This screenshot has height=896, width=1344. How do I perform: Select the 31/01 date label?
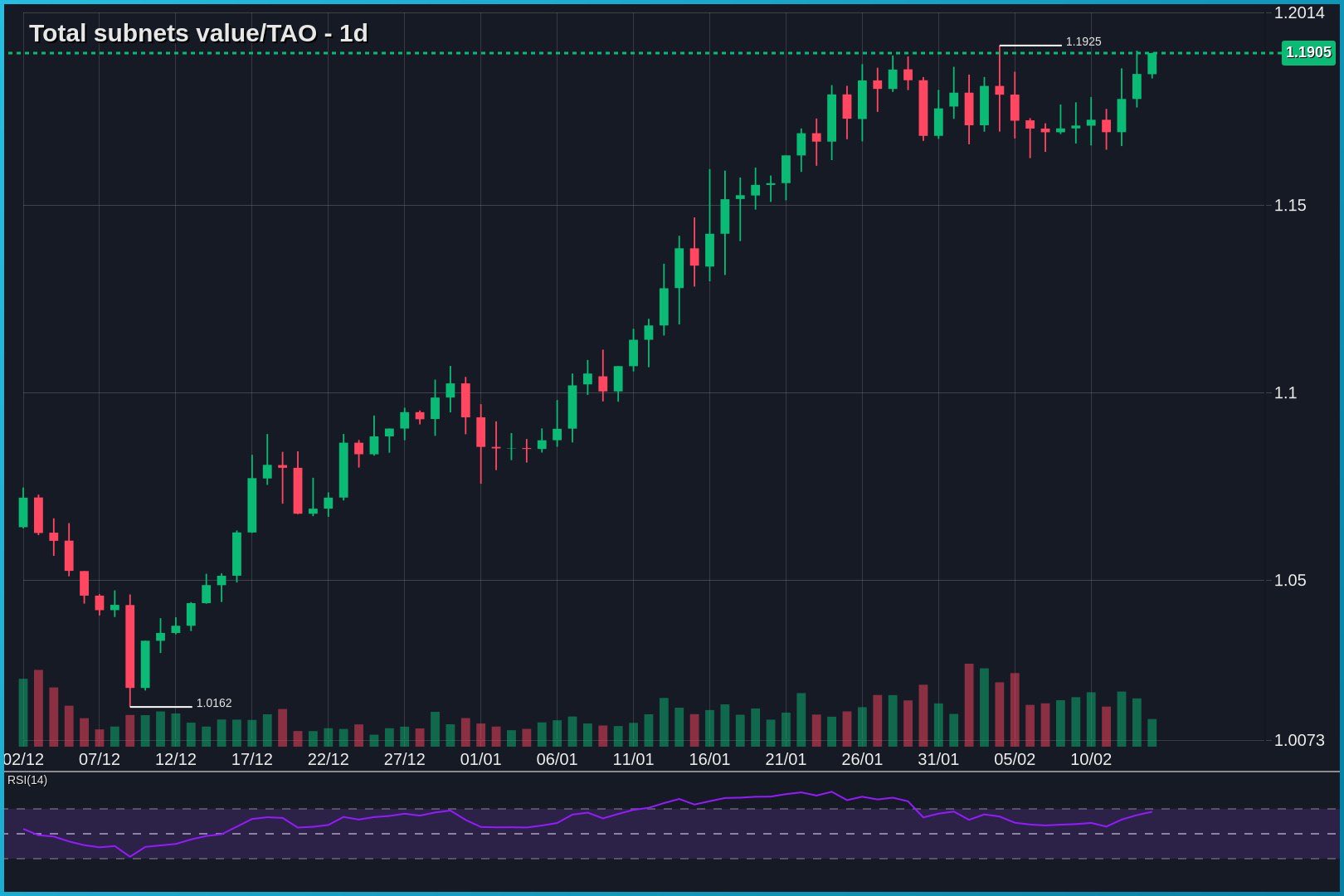(x=939, y=759)
